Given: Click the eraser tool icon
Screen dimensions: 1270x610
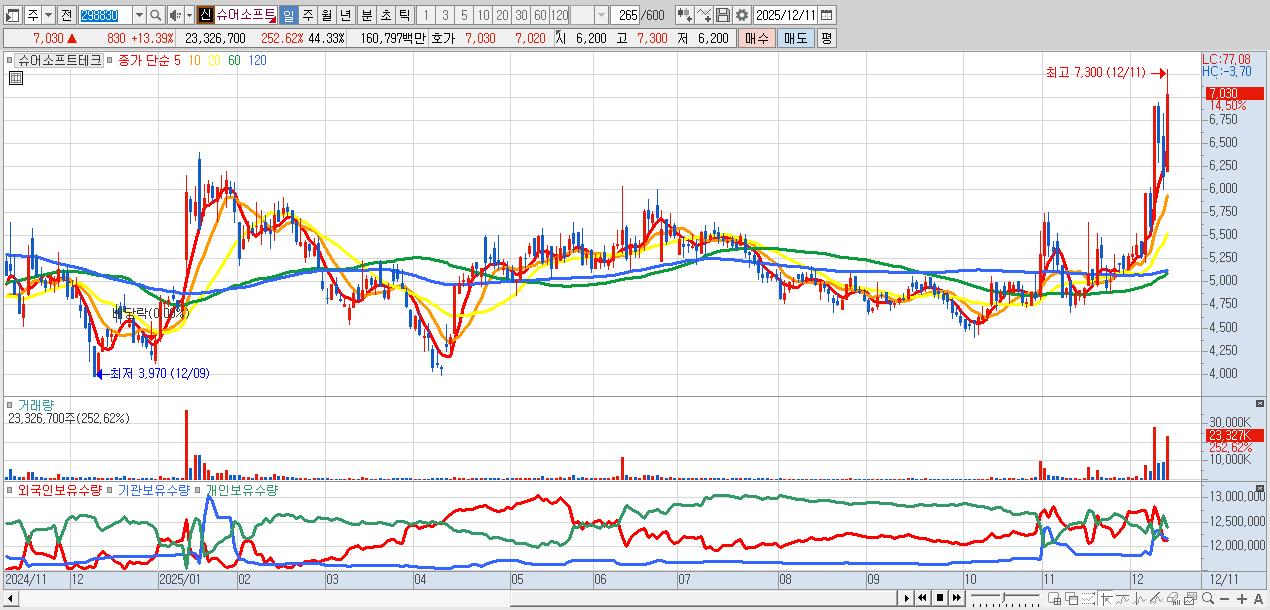Looking at the screenshot, I should point(1174,598).
